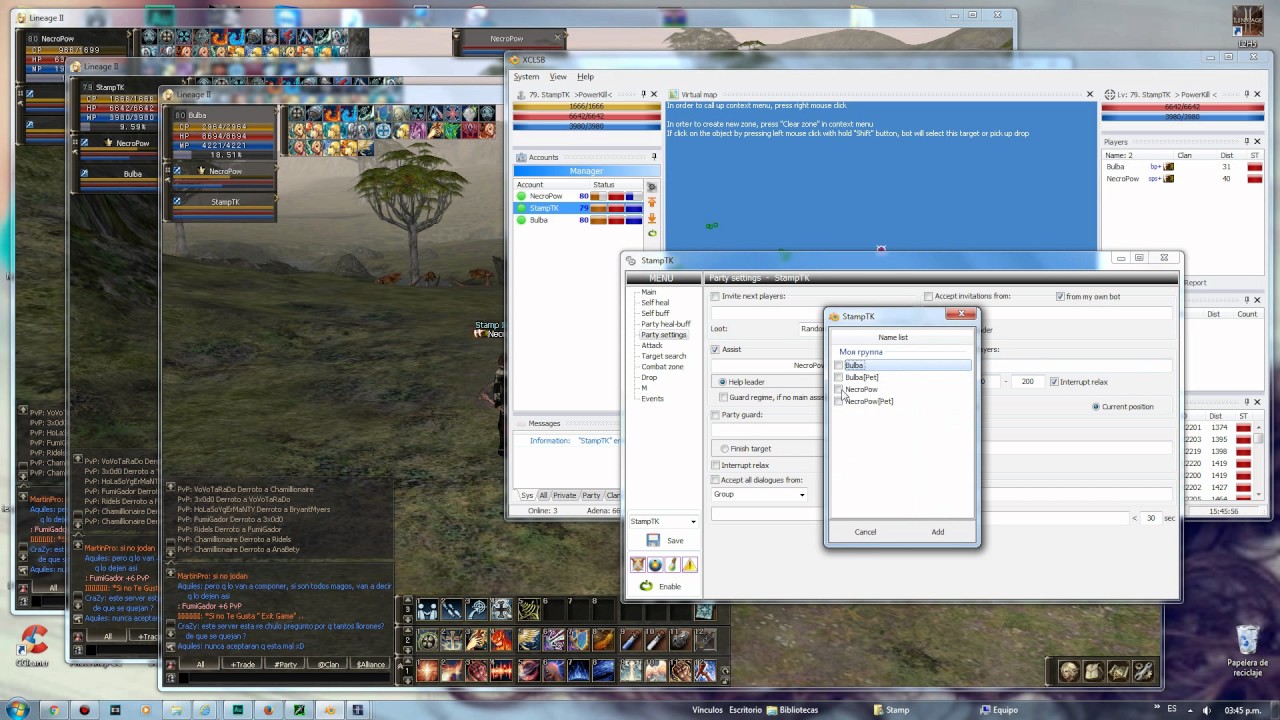Open the Help menu in XCLSB
Image resolution: width=1280 pixels, height=720 pixels.
point(585,77)
